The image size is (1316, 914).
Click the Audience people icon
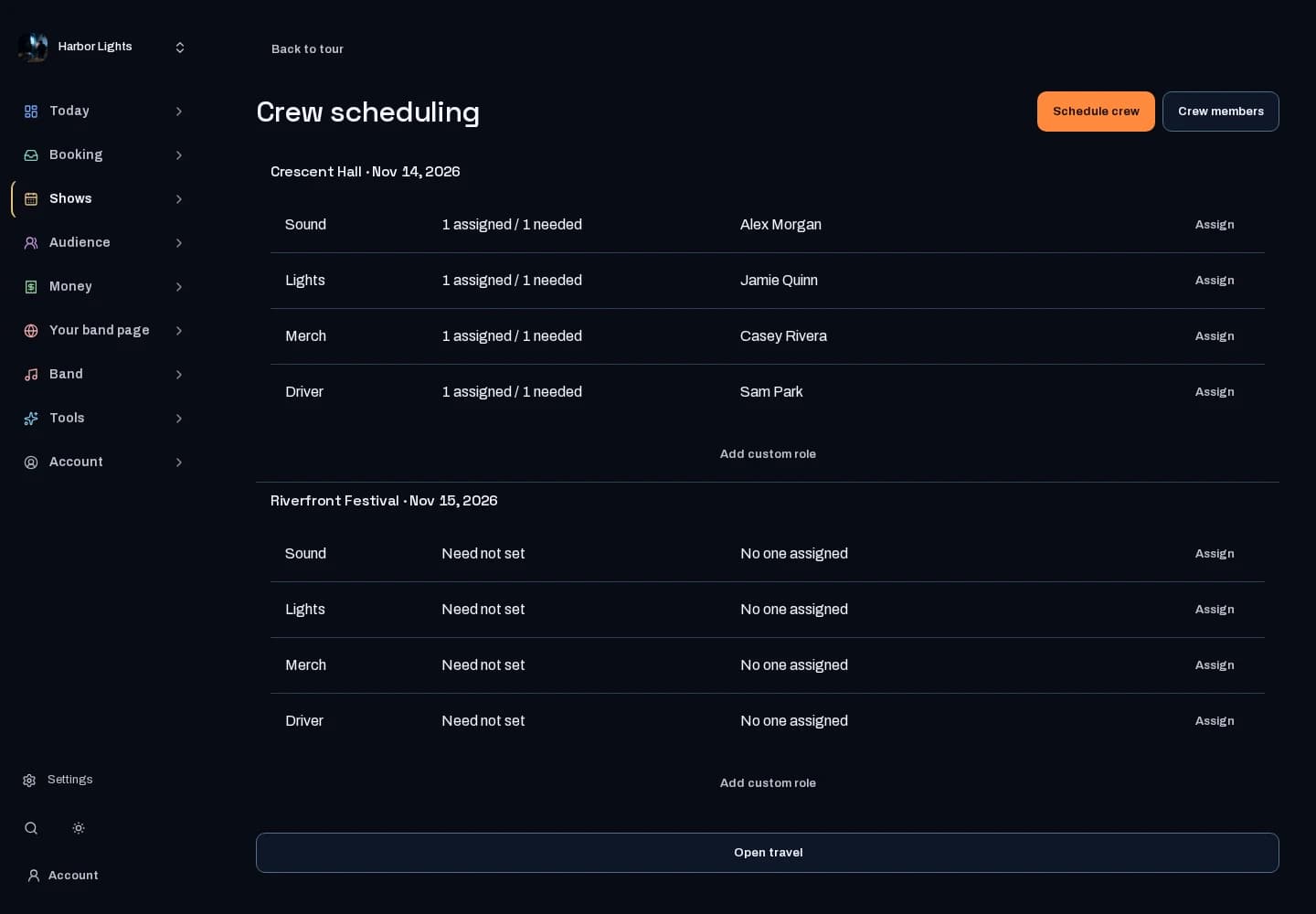click(x=31, y=243)
